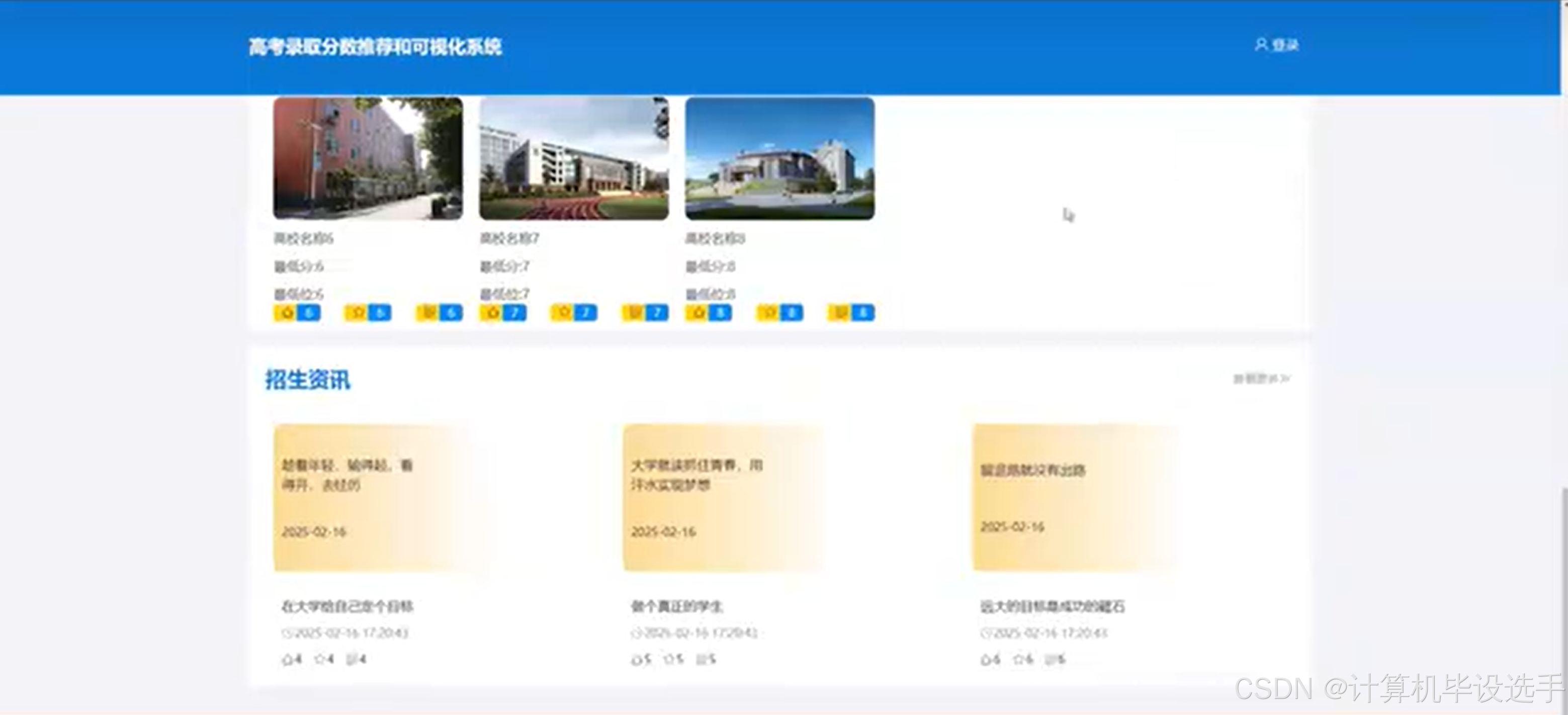The width and height of the screenshot is (1568, 715).
Task: Select the 最低分:7 text
Action: (x=504, y=266)
